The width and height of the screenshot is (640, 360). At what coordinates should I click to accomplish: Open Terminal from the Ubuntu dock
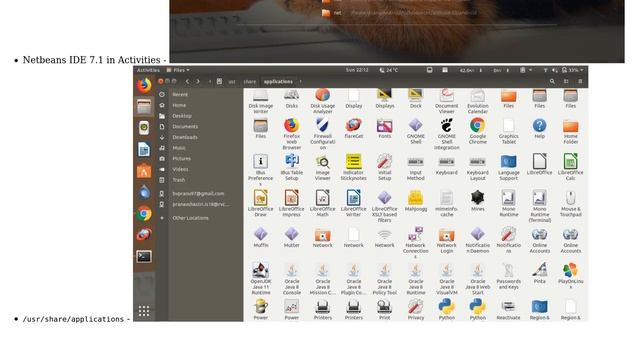(144, 256)
